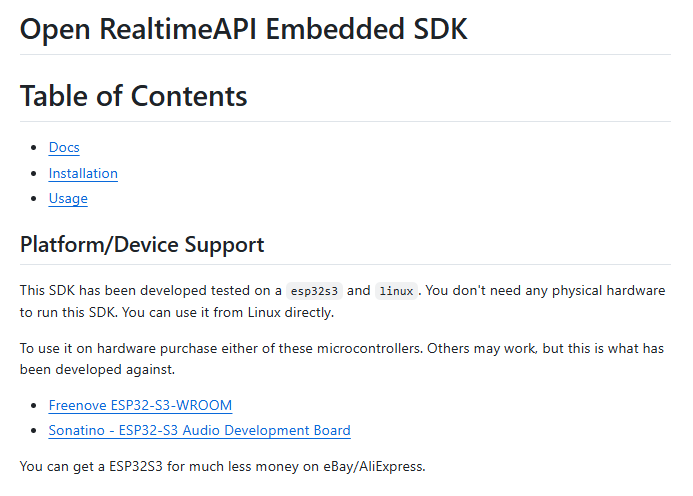Image resolution: width=693 pixels, height=496 pixels.
Task: Click the linux inline code snippet
Action: point(396,291)
